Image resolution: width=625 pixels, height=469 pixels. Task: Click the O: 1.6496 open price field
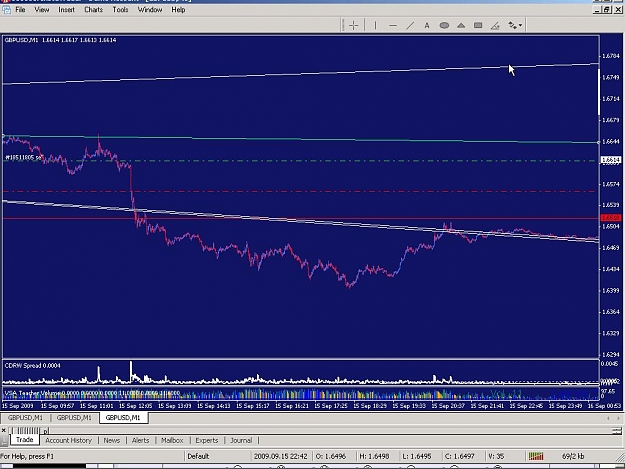pyautogui.click(x=331, y=456)
